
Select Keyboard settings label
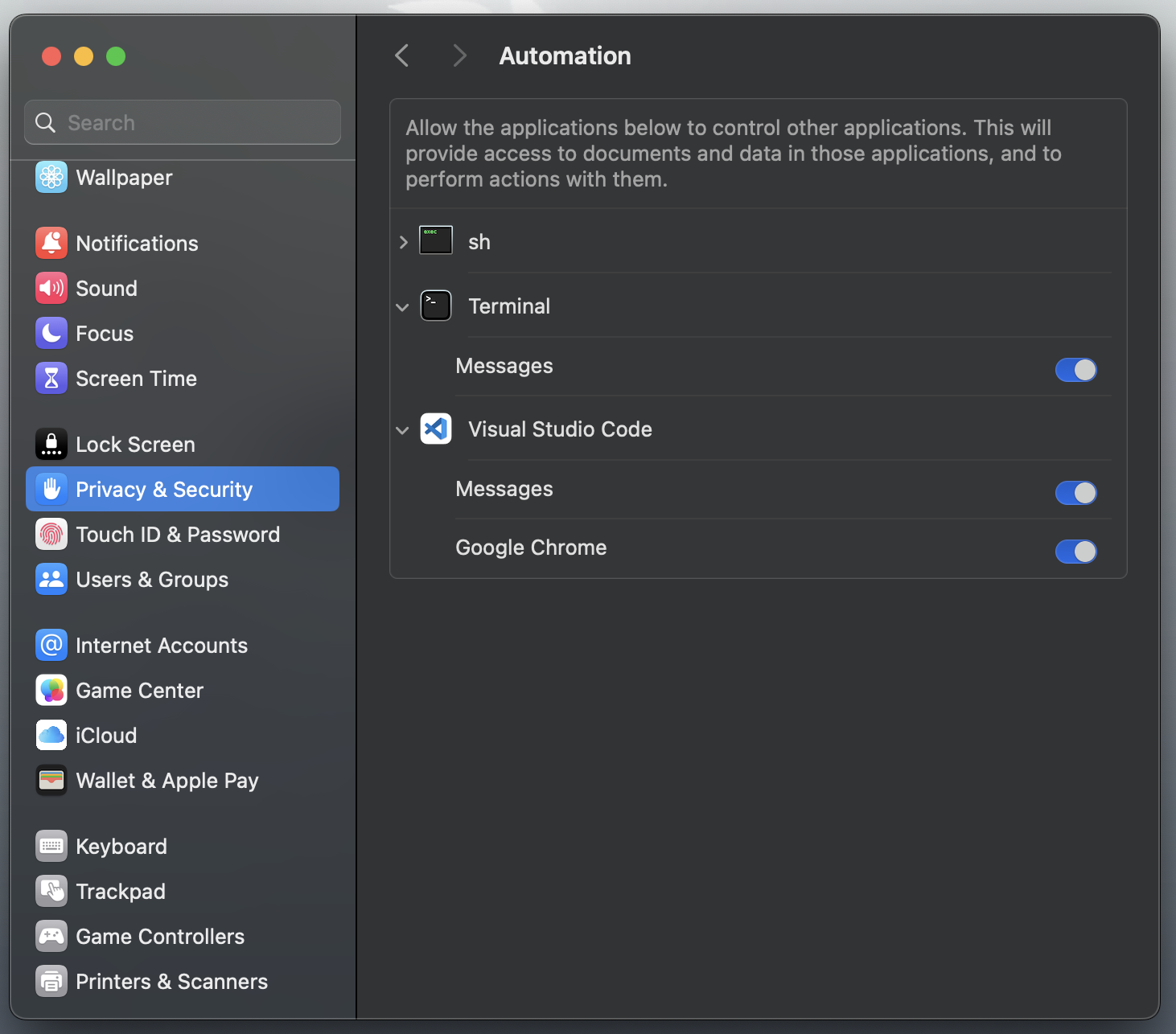121,847
